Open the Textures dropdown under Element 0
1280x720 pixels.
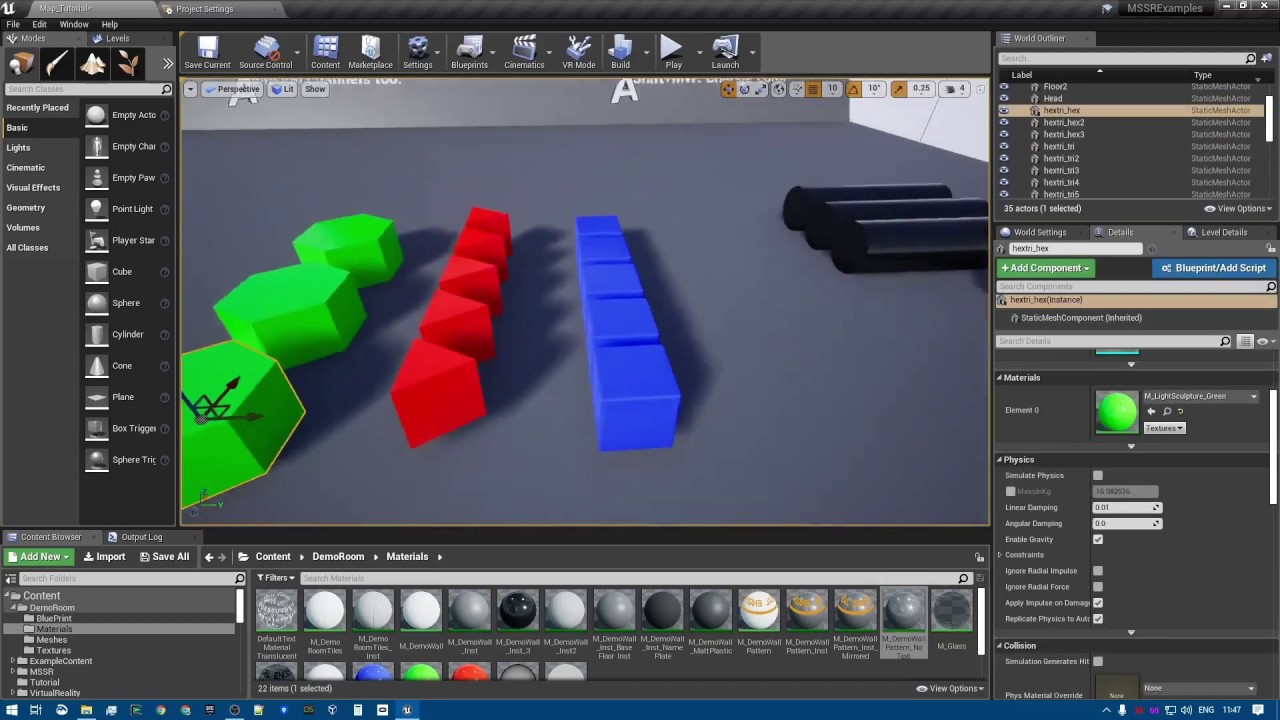tap(1164, 428)
